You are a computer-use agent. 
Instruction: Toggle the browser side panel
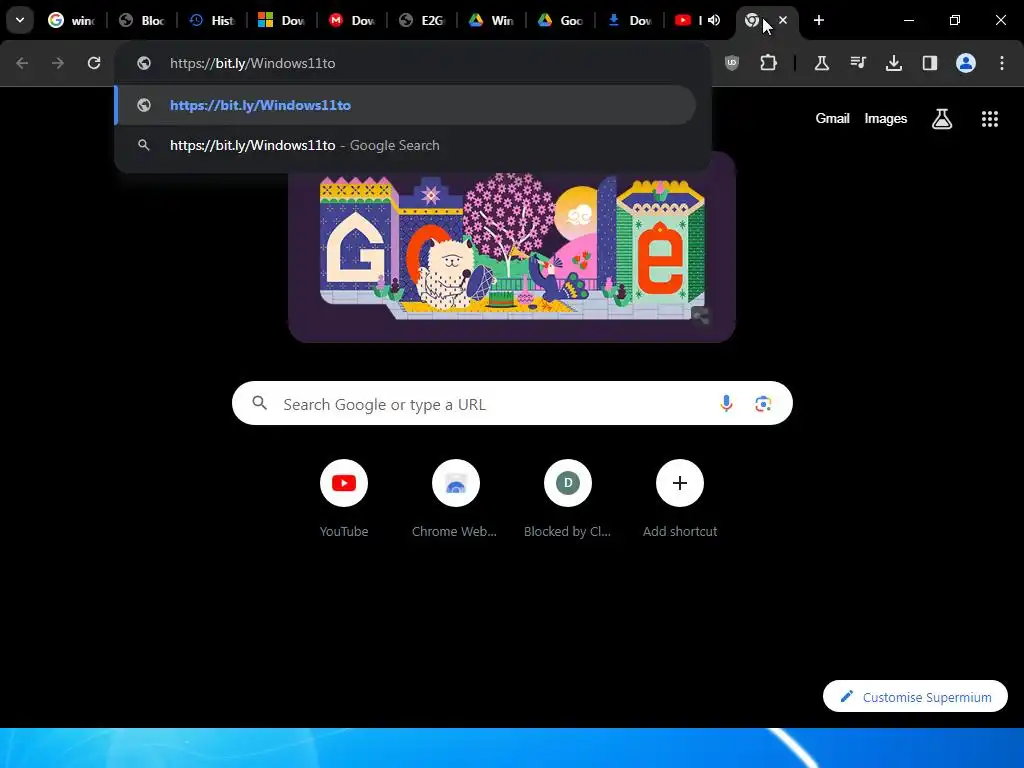(929, 63)
